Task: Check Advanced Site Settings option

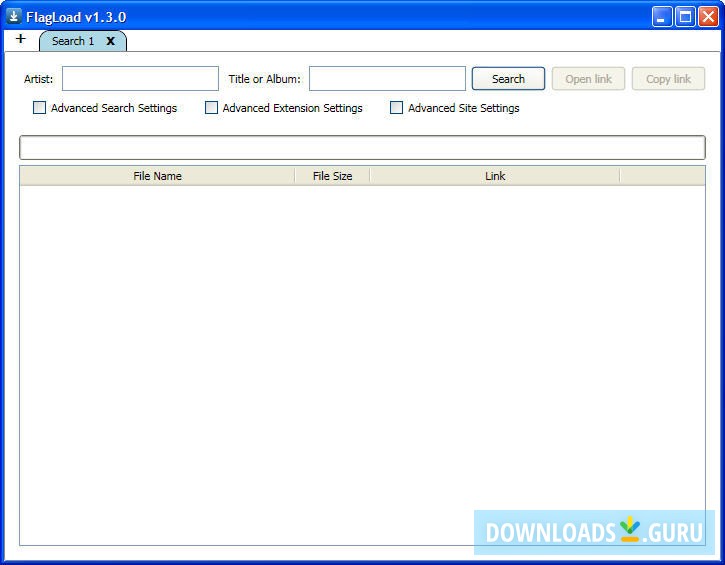Action: tap(396, 108)
